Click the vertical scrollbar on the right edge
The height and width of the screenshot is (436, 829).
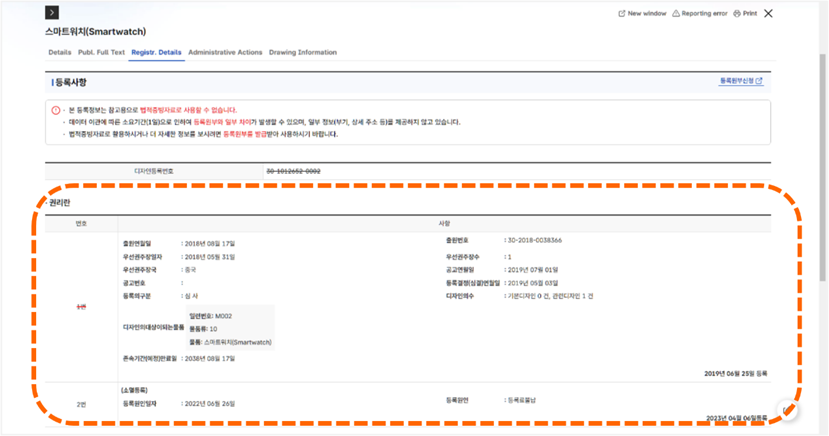[x=821, y=200]
